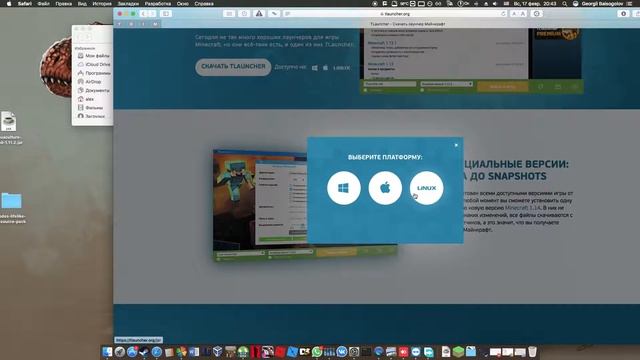Click the launcher screenshot behind the popup
Viewport: 640px width, 360px height.
[x=260, y=205]
